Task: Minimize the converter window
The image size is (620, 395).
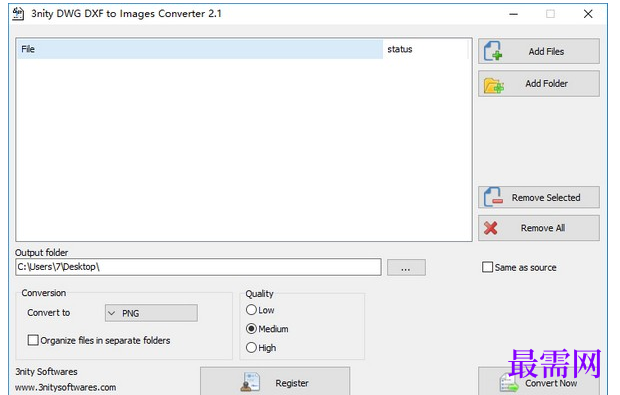Action: [513, 14]
